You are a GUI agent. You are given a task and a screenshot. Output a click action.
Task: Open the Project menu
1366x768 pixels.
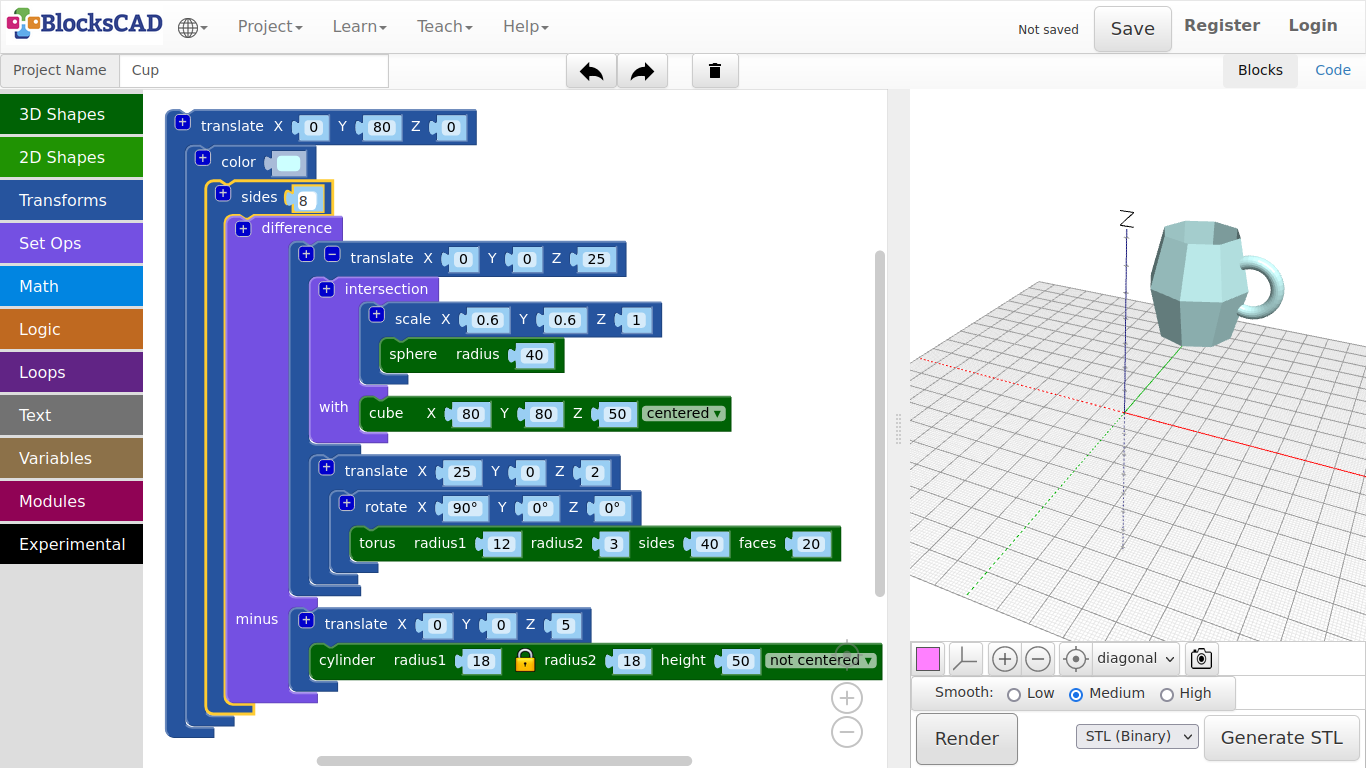pyautogui.click(x=270, y=27)
